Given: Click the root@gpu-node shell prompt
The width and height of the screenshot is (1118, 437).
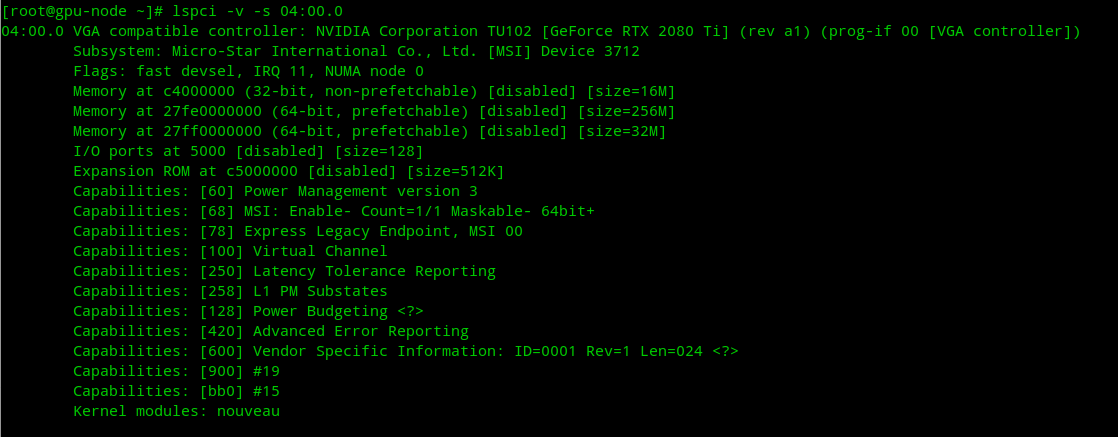Looking at the screenshot, I should pyautogui.click(x=83, y=11).
